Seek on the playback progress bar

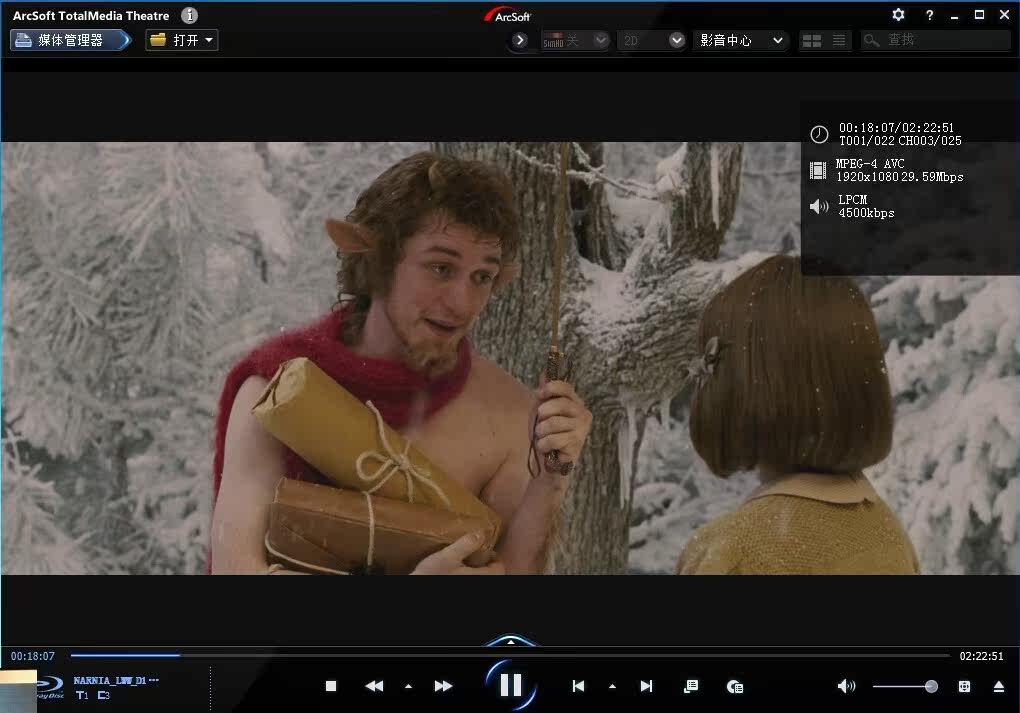510,655
